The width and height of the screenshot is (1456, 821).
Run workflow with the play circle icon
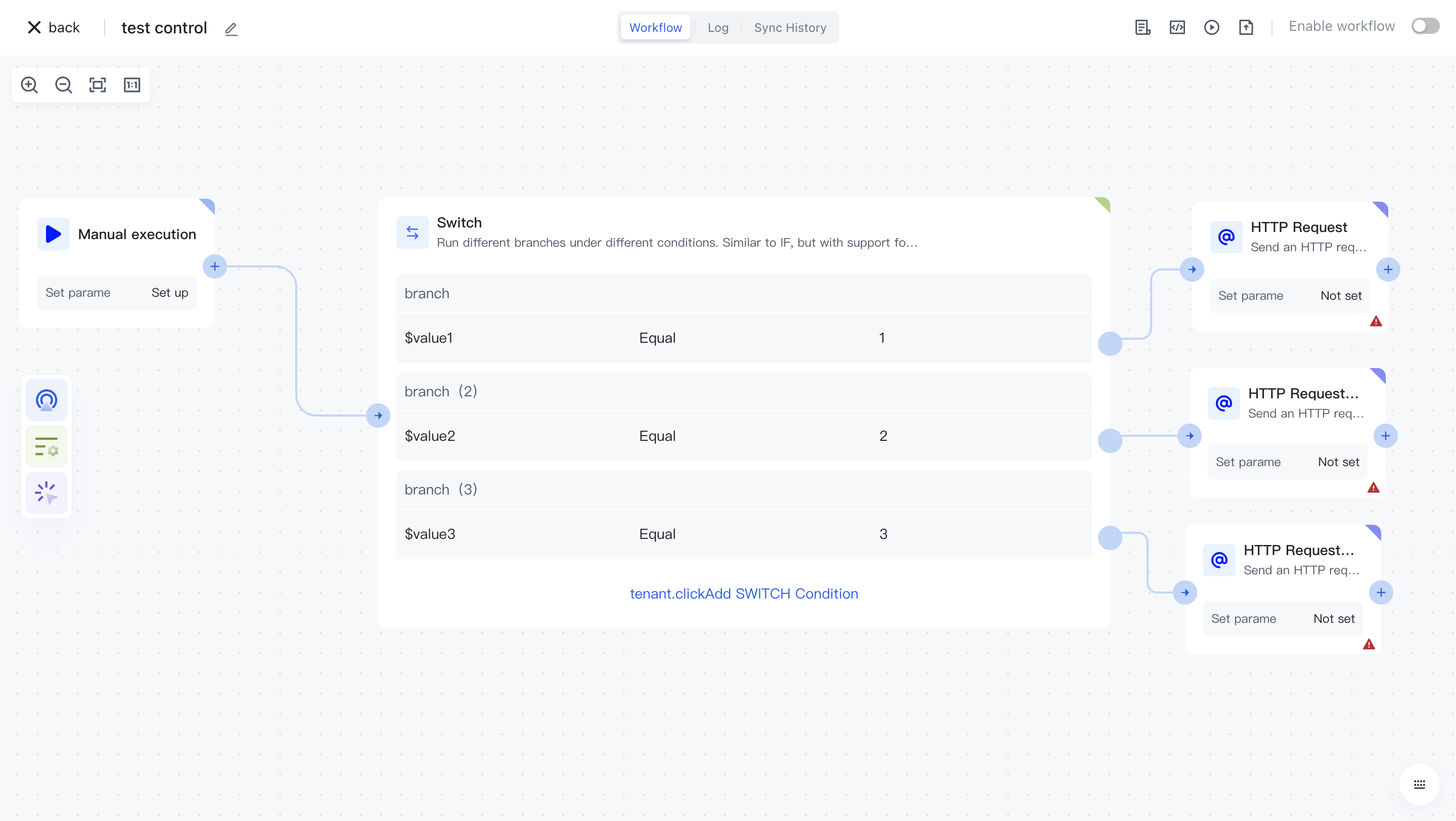[x=1211, y=27]
